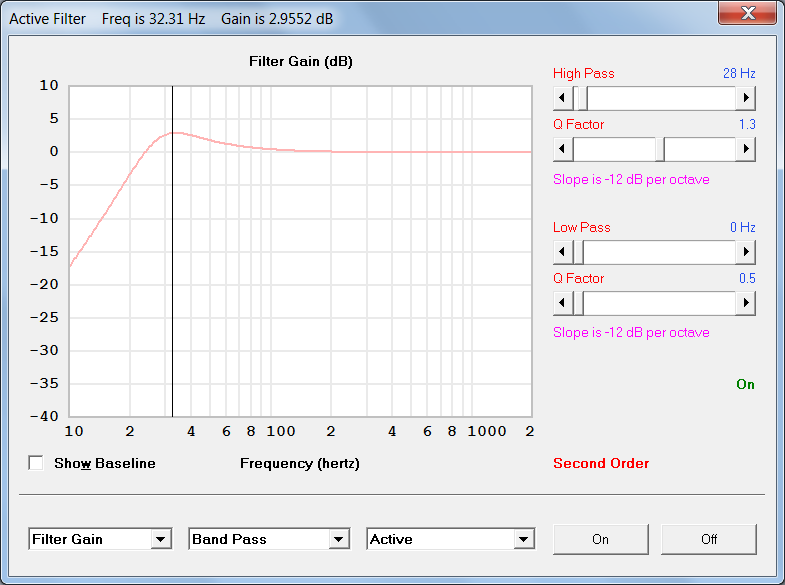Click left arrow of High Pass Q Factor
This screenshot has height=585, width=785.
click(x=563, y=149)
